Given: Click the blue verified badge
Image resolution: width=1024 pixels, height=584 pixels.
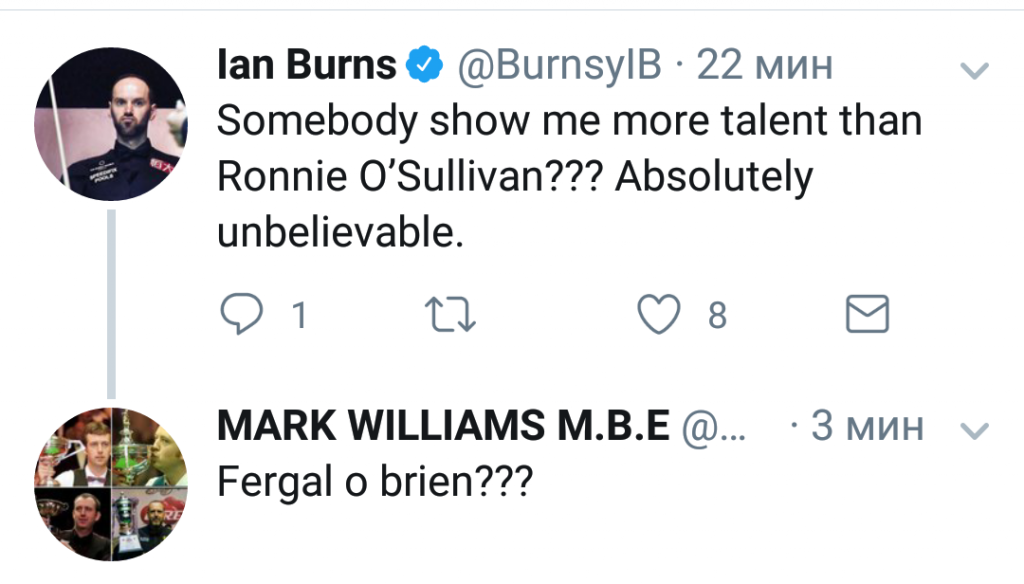Looking at the screenshot, I should coord(424,66).
